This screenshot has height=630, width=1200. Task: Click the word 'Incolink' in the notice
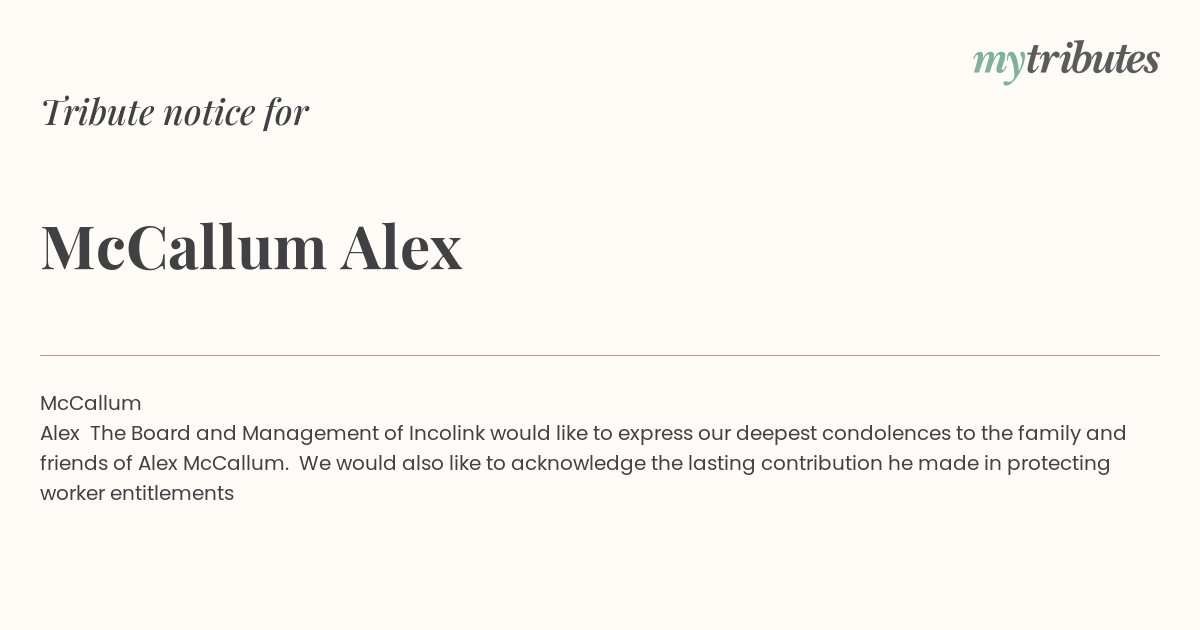point(446,433)
